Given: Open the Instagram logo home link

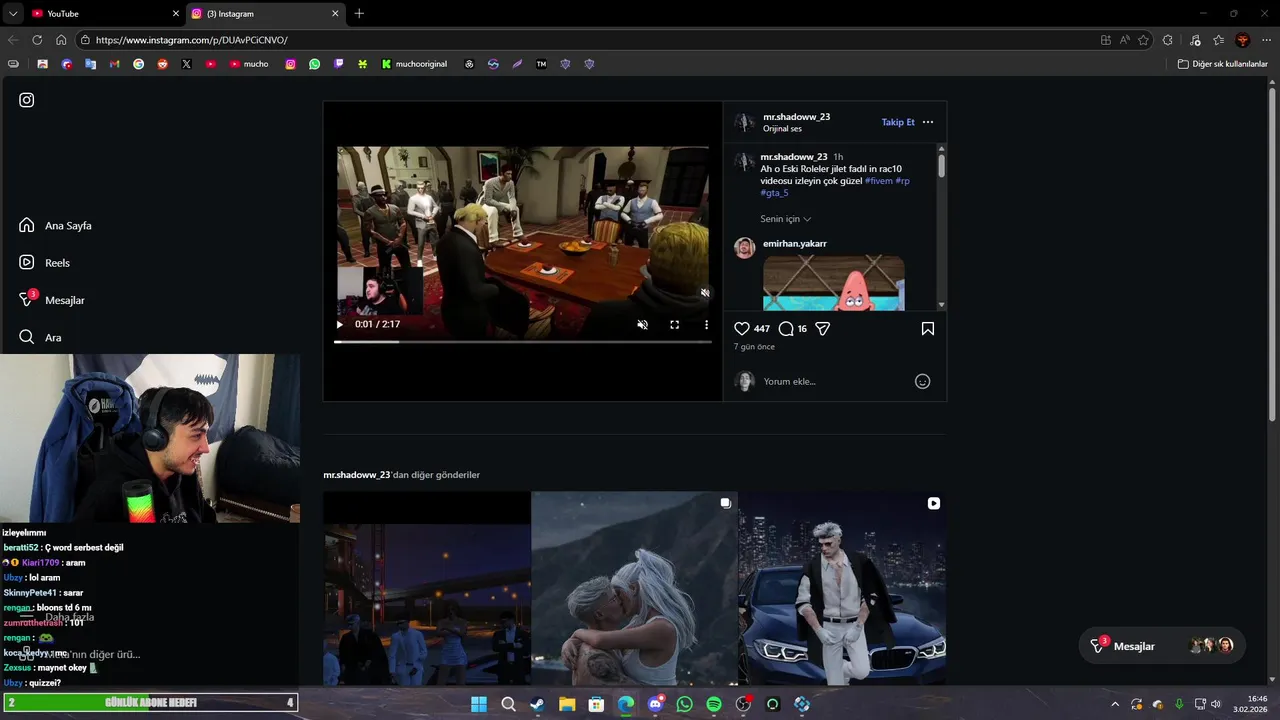Looking at the screenshot, I should [27, 100].
